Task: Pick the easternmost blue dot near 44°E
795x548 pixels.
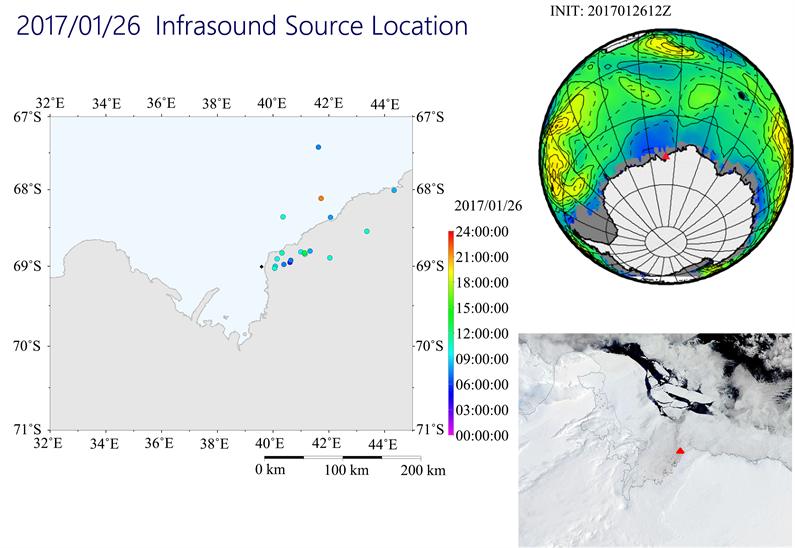Action: [394, 190]
